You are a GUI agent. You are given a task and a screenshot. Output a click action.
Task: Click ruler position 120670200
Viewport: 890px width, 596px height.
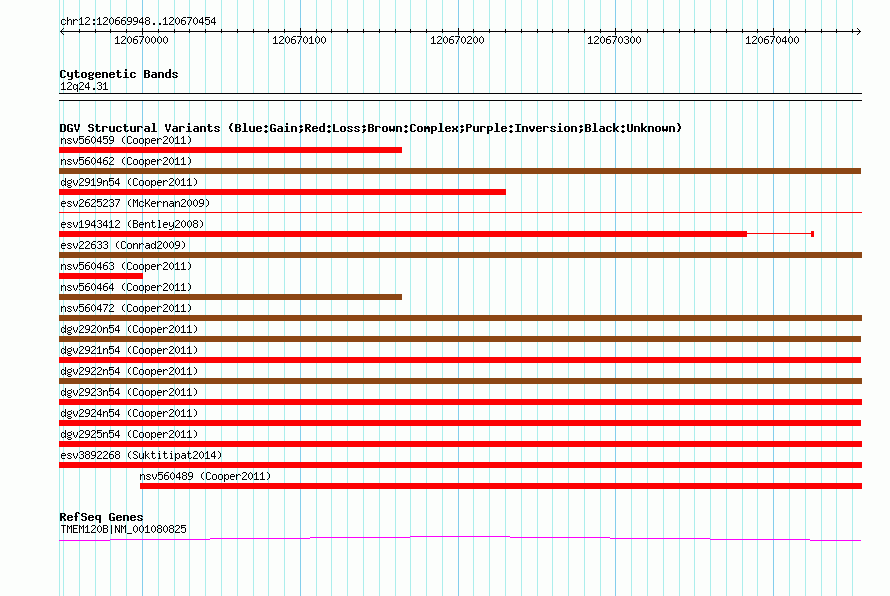pos(457,40)
